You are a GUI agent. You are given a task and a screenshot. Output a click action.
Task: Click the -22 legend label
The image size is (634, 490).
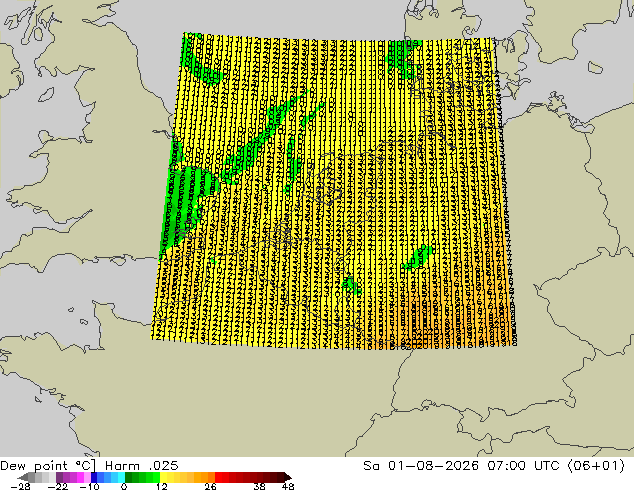(58, 486)
